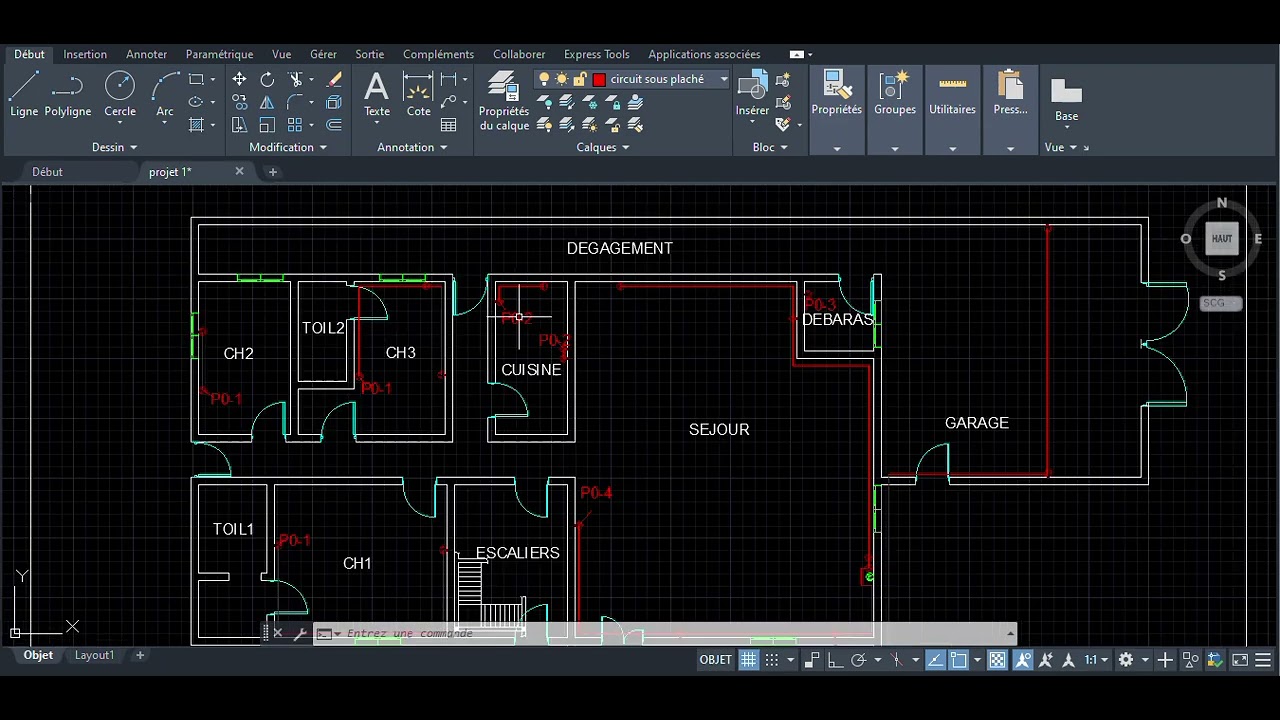This screenshot has height=720, width=1280.
Task: Select the Trim scissors tool
Action: (x=295, y=79)
